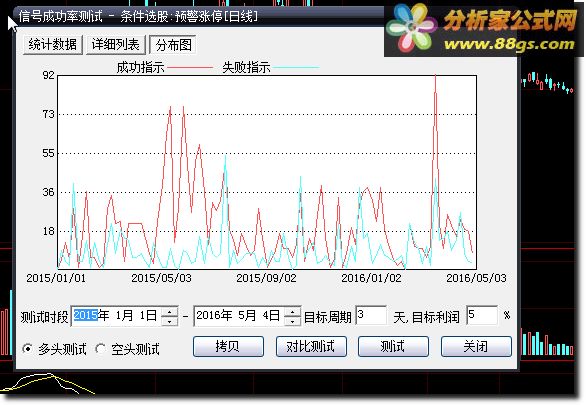Click the 成功指示 red legend line
This screenshot has height=405, width=586.
coord(190,68)
